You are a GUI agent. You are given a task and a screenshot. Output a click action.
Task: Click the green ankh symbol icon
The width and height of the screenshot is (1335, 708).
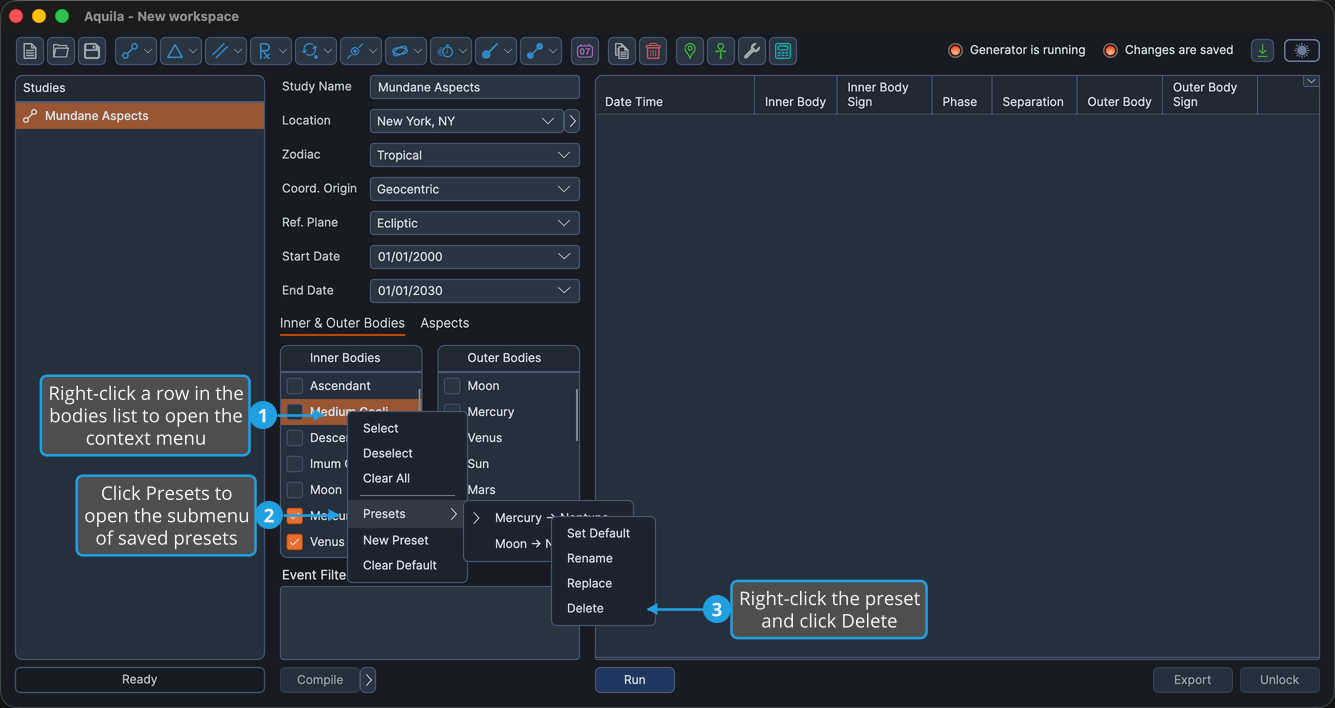721,51
